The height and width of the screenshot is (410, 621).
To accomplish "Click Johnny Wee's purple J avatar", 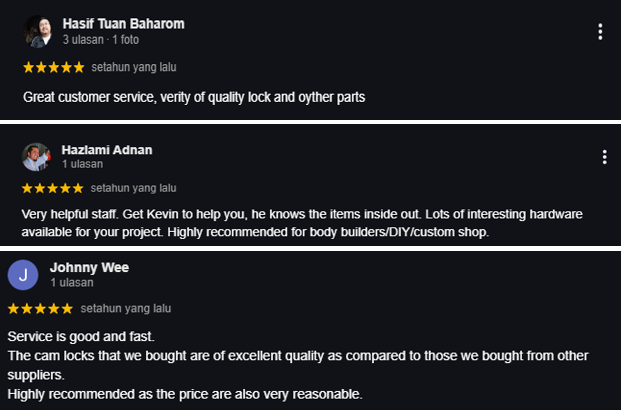I will point(23,275).
